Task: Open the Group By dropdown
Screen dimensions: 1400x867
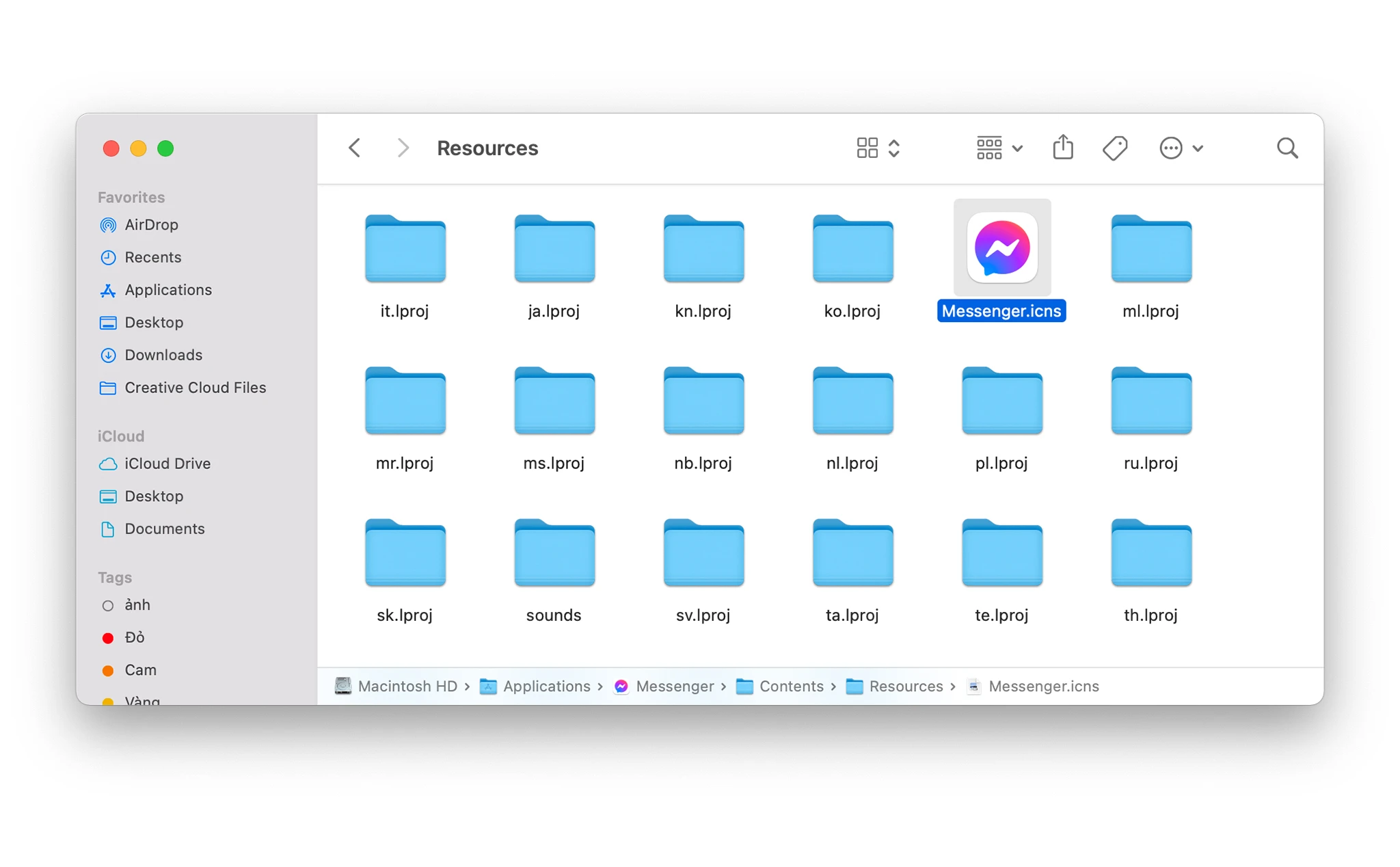Action: [x=999, y=148]
